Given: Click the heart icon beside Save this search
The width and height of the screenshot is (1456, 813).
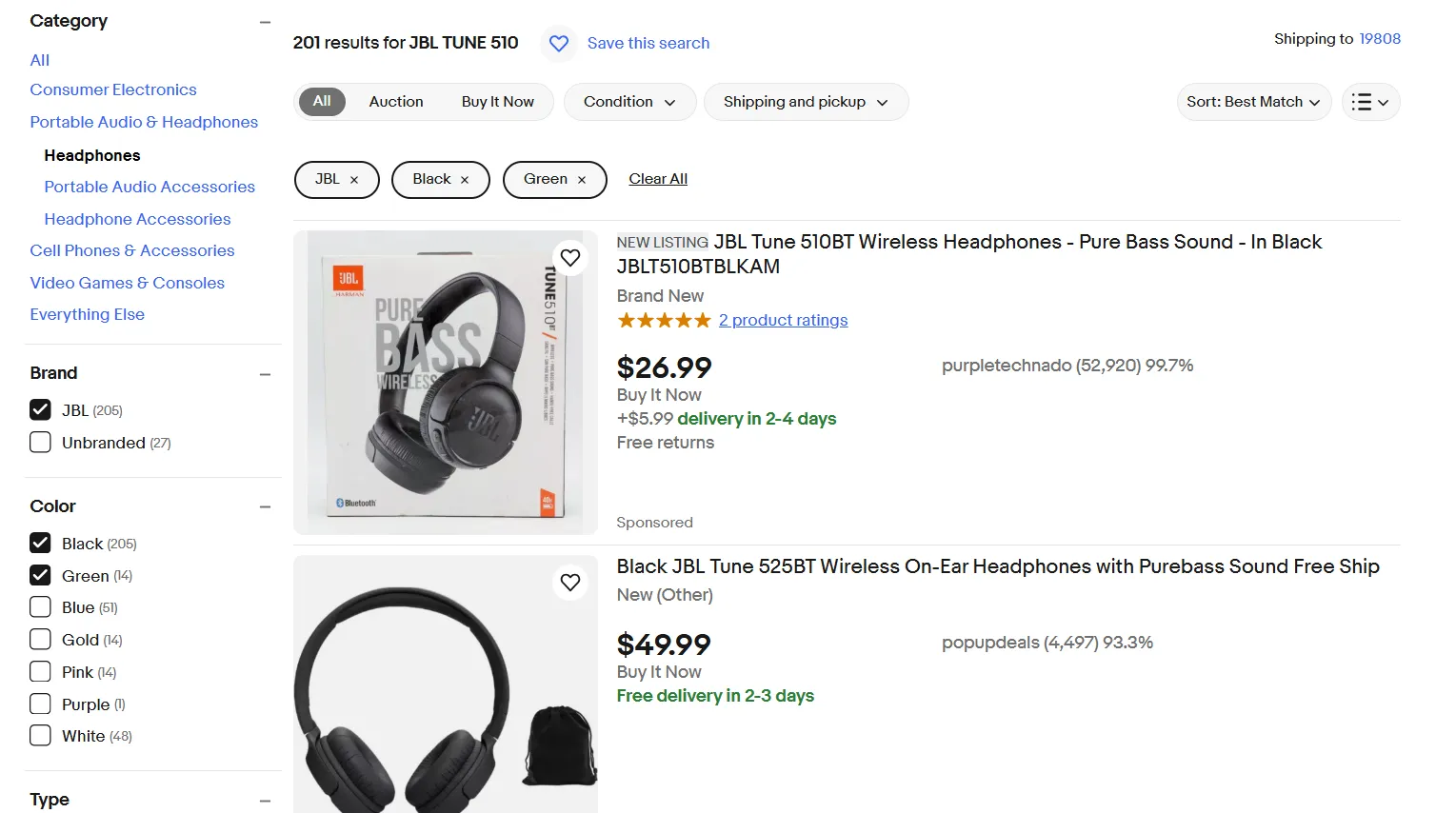Looking at the screenshot, I should [x=559, y=44].
